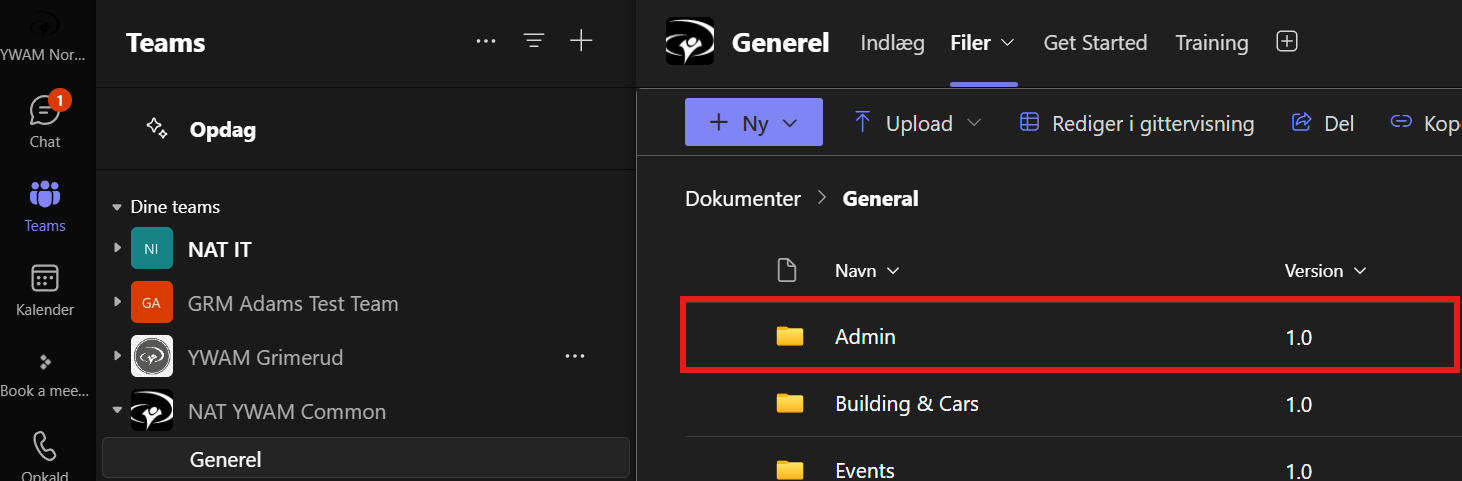Open the Admin folder
The width and height of the screenshot is (1462, 481).
(865, 337)
